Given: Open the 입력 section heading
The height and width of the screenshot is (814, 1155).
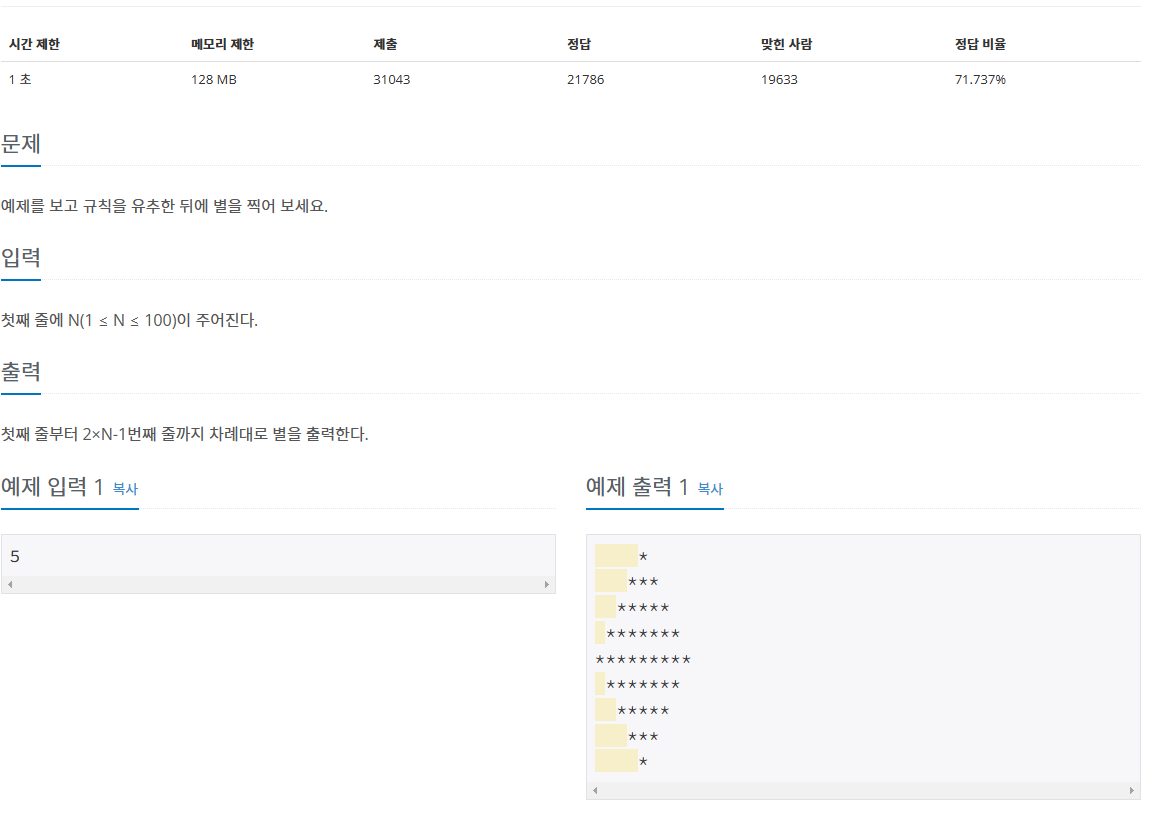Looking at the screenshot, I should tap(21, 258).
